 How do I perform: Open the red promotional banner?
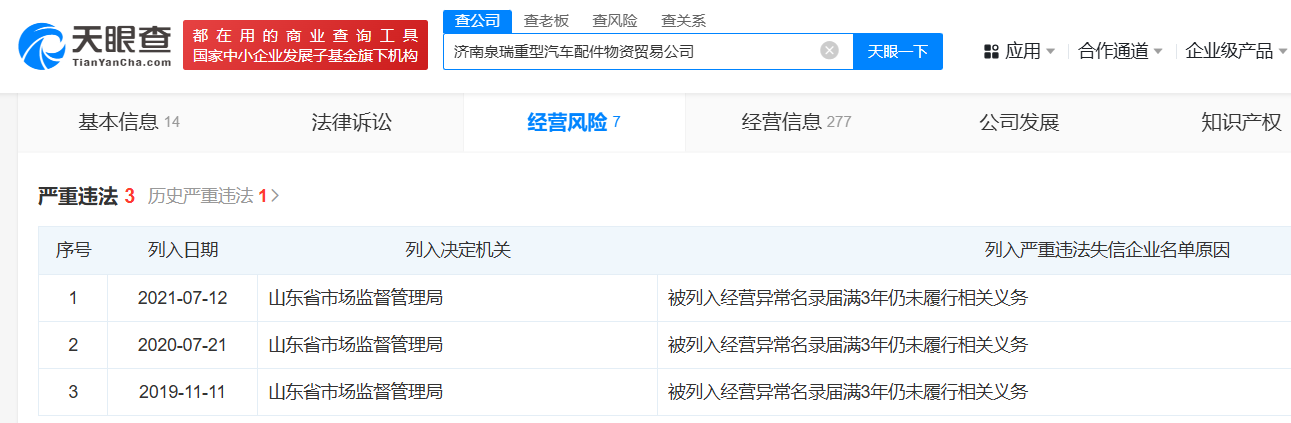[305, 45]
